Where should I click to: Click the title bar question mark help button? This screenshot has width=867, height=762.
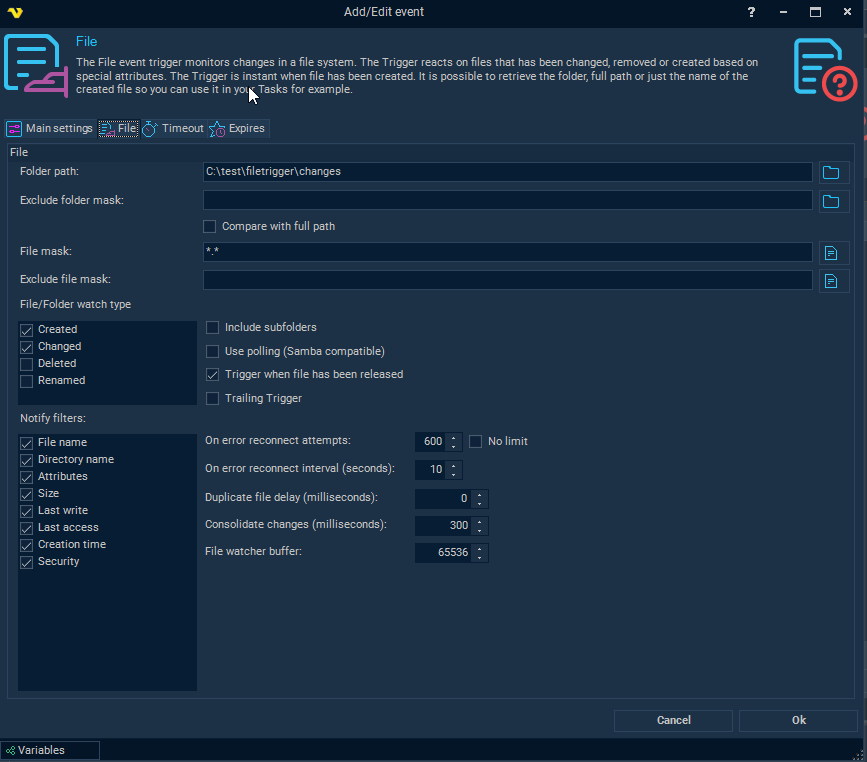point(751,12)
